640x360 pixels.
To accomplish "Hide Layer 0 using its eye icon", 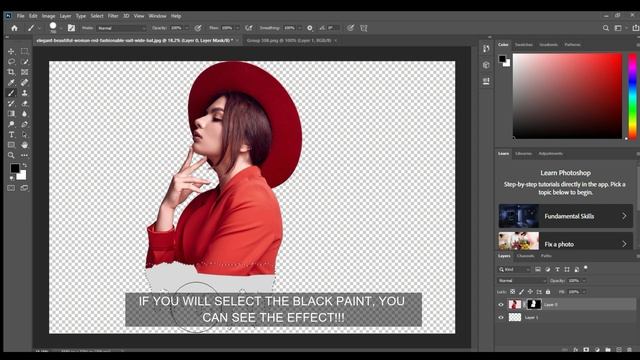I will tap(501, 304).
